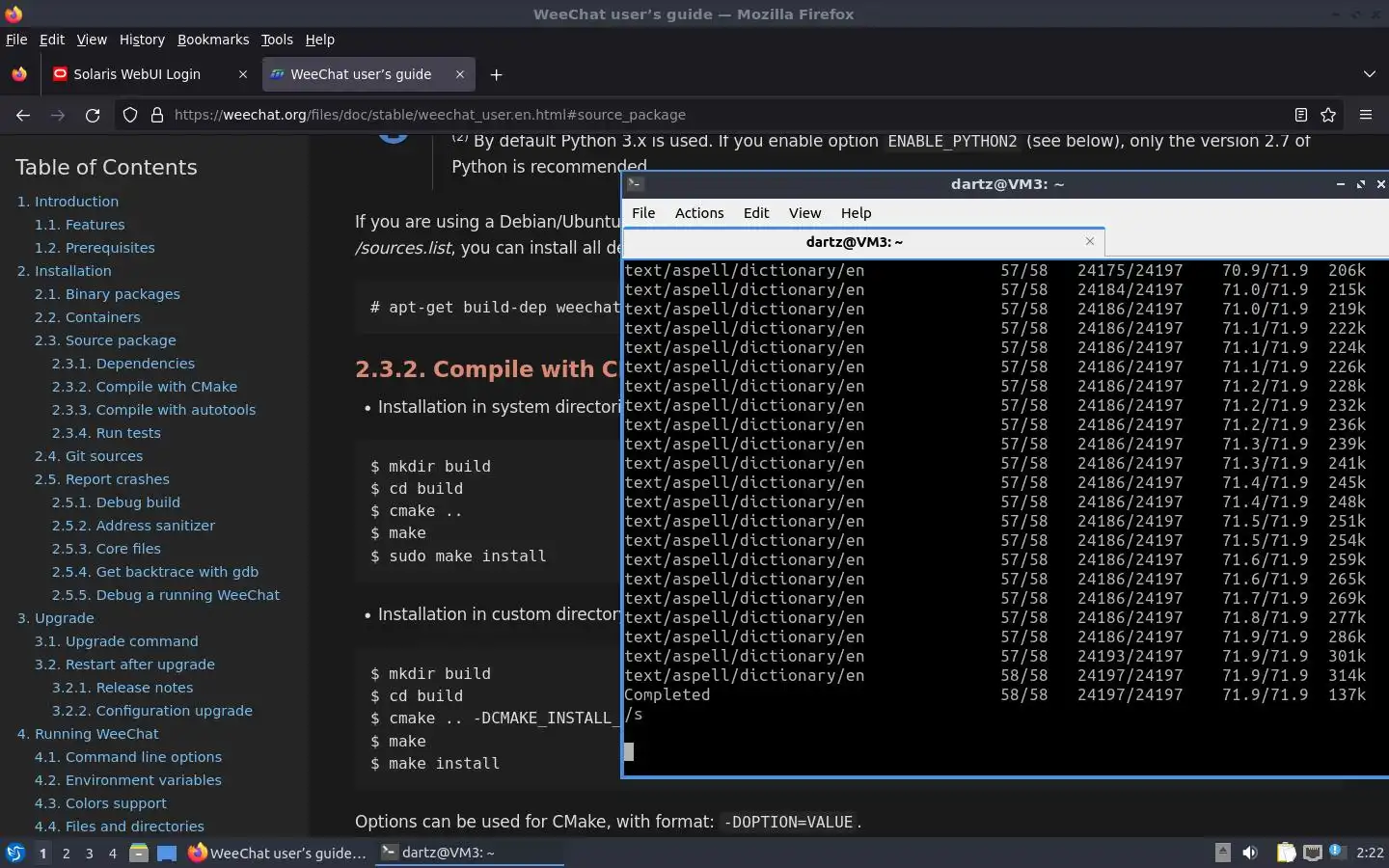
Task: Open Firefox File menu
Action: click(16, 40)
